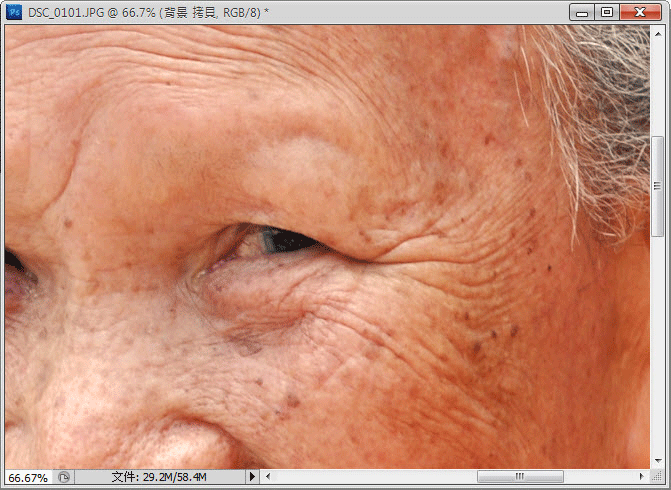Click the horizontal scrollbar right arrow
Screen dimensions: 671x490
(642, 477)
